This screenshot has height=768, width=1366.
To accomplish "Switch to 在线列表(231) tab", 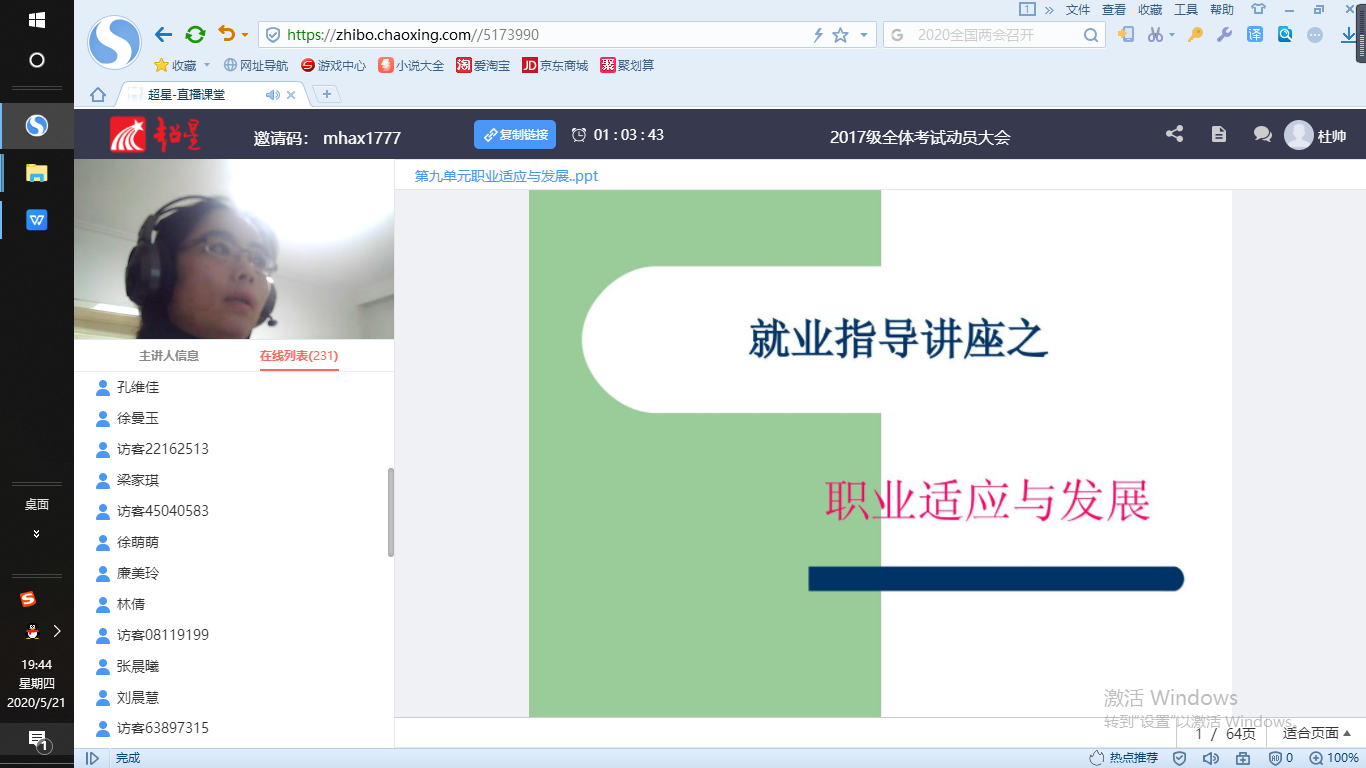I will [299, 356].
